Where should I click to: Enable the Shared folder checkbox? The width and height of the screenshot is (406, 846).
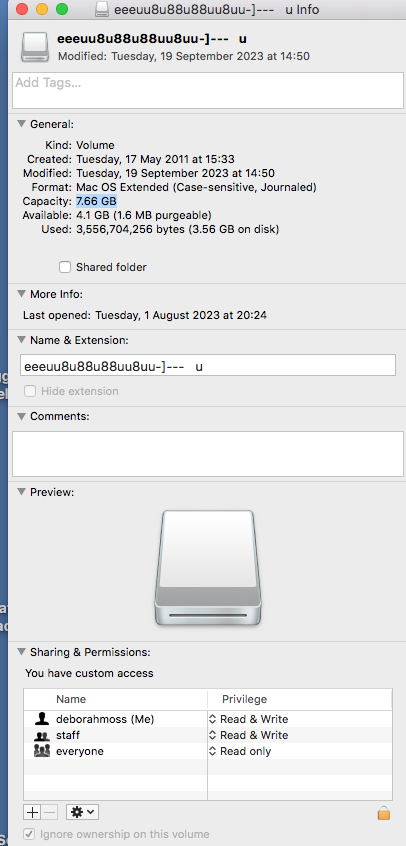click(x=65, y=267)
